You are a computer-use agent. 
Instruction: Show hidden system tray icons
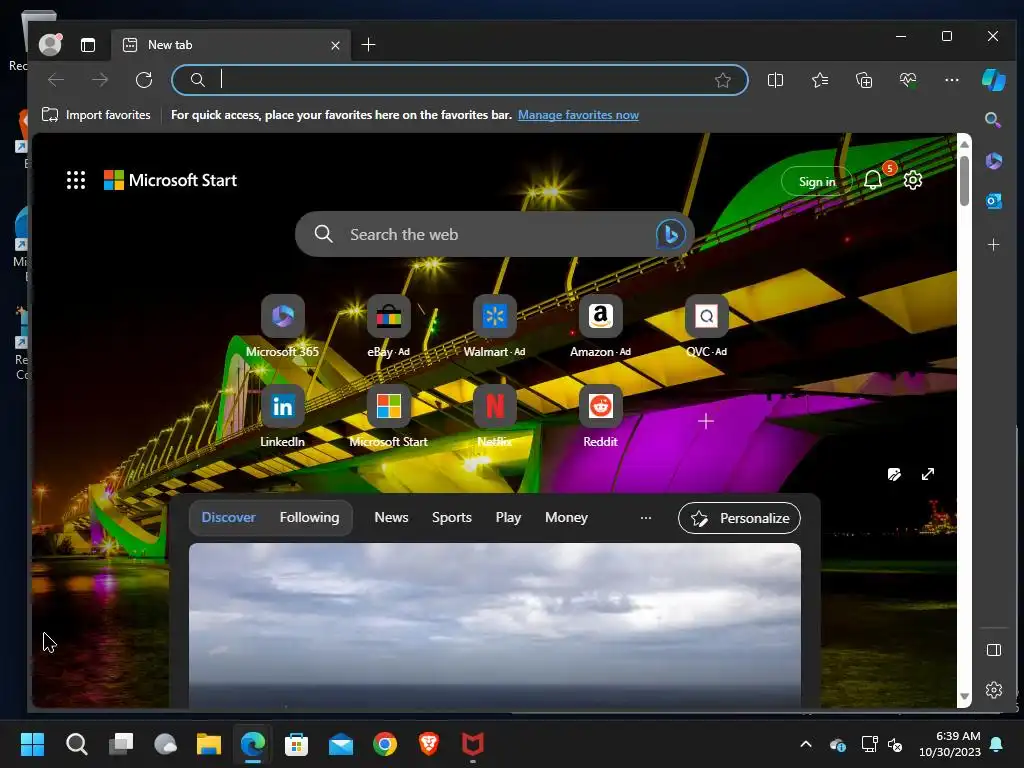coord(806,744)
